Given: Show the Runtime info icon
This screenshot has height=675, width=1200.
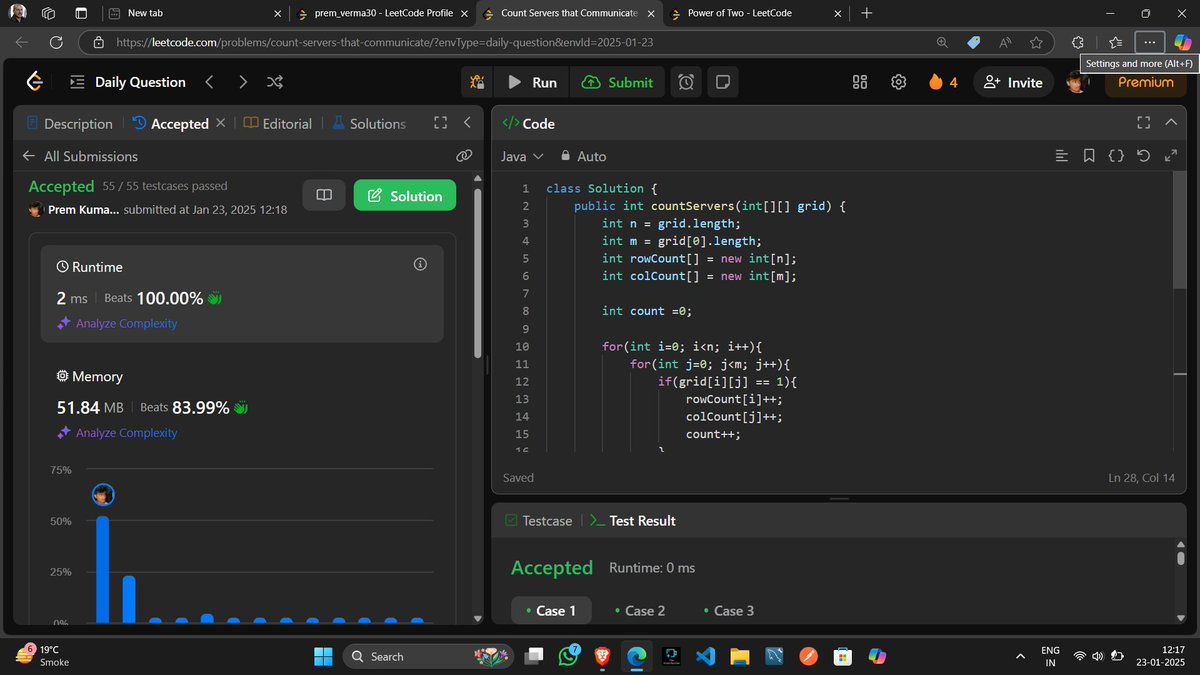Looking at the screenshot, I should [420, 264].
